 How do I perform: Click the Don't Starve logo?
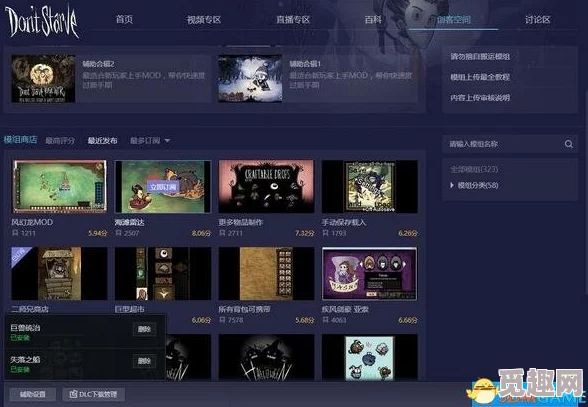(42, 22)
